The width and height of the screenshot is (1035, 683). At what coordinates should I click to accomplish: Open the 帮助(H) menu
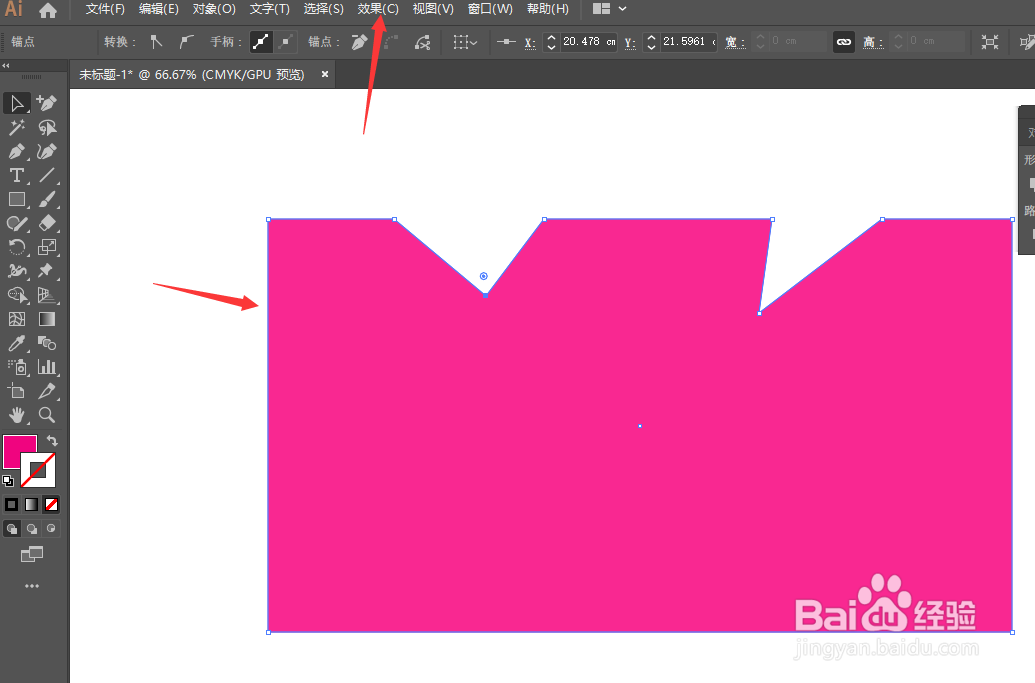548,9
